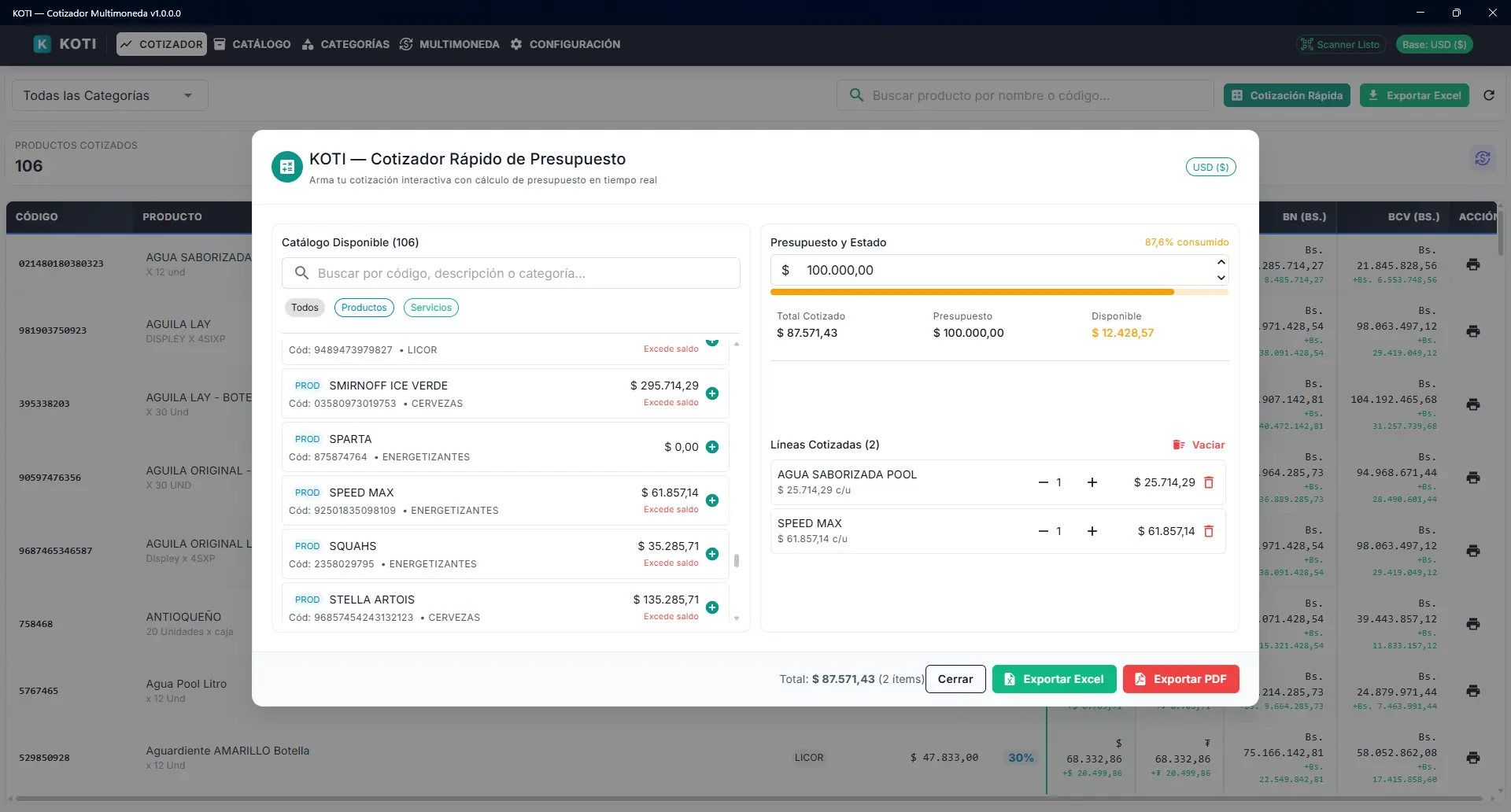Screen dimensions: 1511x812
Task: Click the Cerrar button
Action: click(x=955, y=679)
